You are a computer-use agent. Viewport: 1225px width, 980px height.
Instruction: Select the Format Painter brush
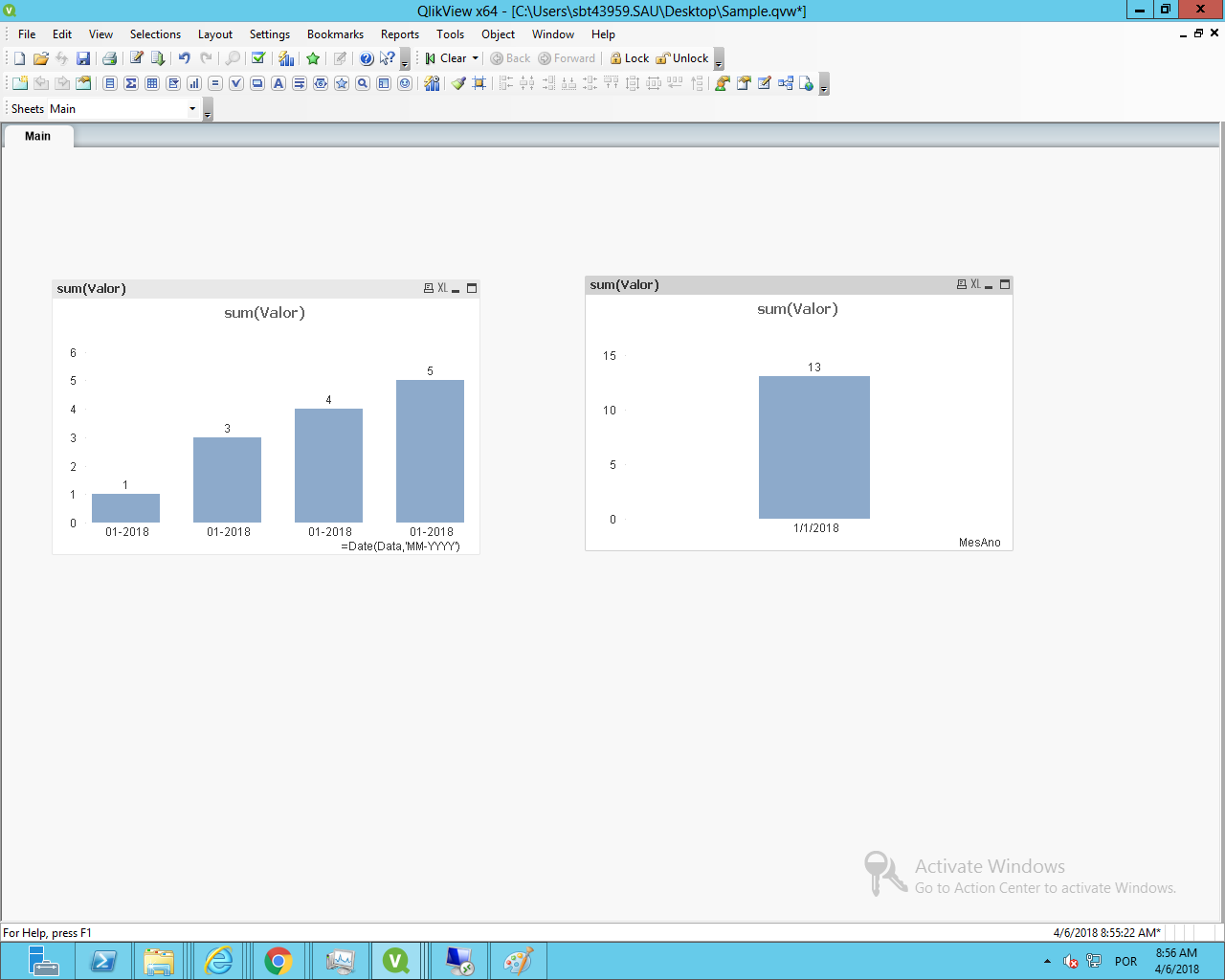[458, 83]
